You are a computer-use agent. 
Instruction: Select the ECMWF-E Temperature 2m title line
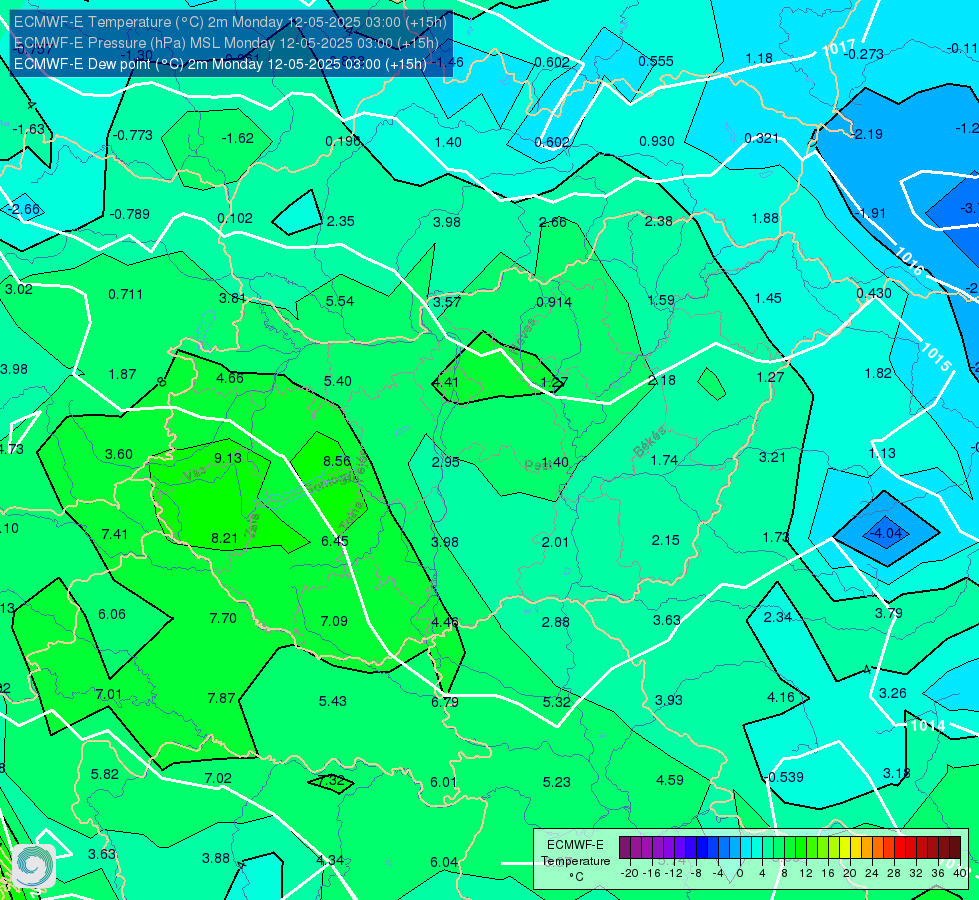[x=230, y=22]
